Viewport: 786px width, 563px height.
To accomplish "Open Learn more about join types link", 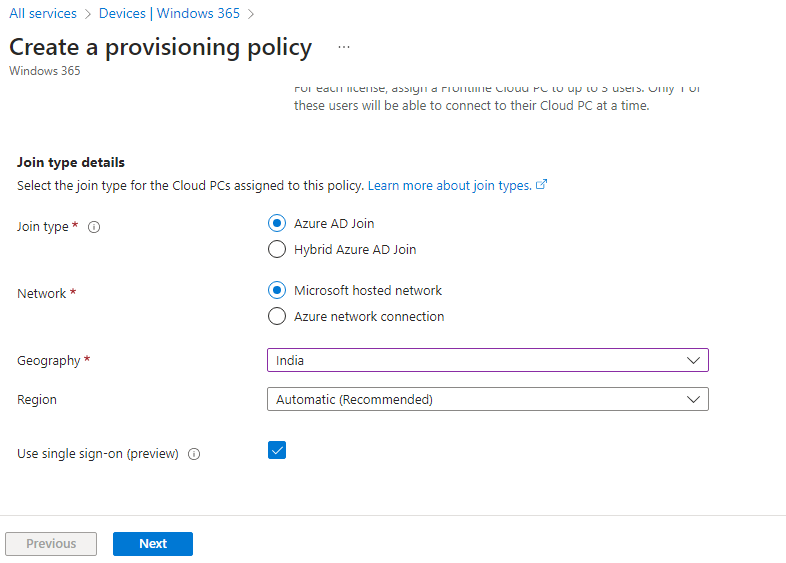I will coord(450,185).
